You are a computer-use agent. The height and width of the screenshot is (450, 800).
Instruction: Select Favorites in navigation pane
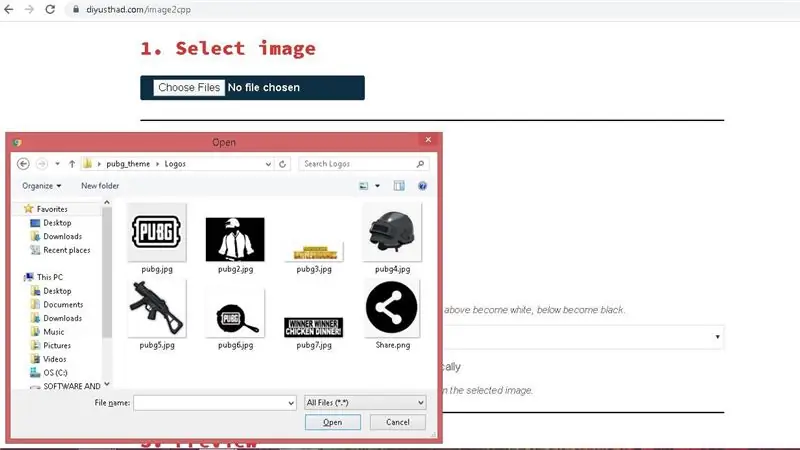[x=52, y=209]
